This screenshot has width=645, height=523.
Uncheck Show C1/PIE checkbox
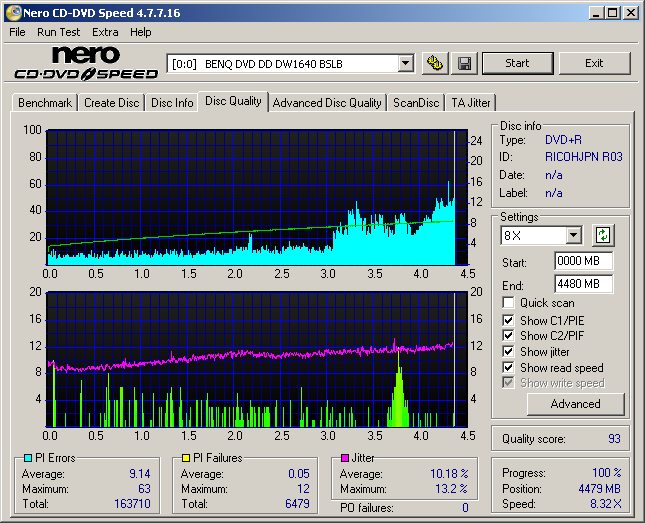pyautogui.click(x=509, y=320)
